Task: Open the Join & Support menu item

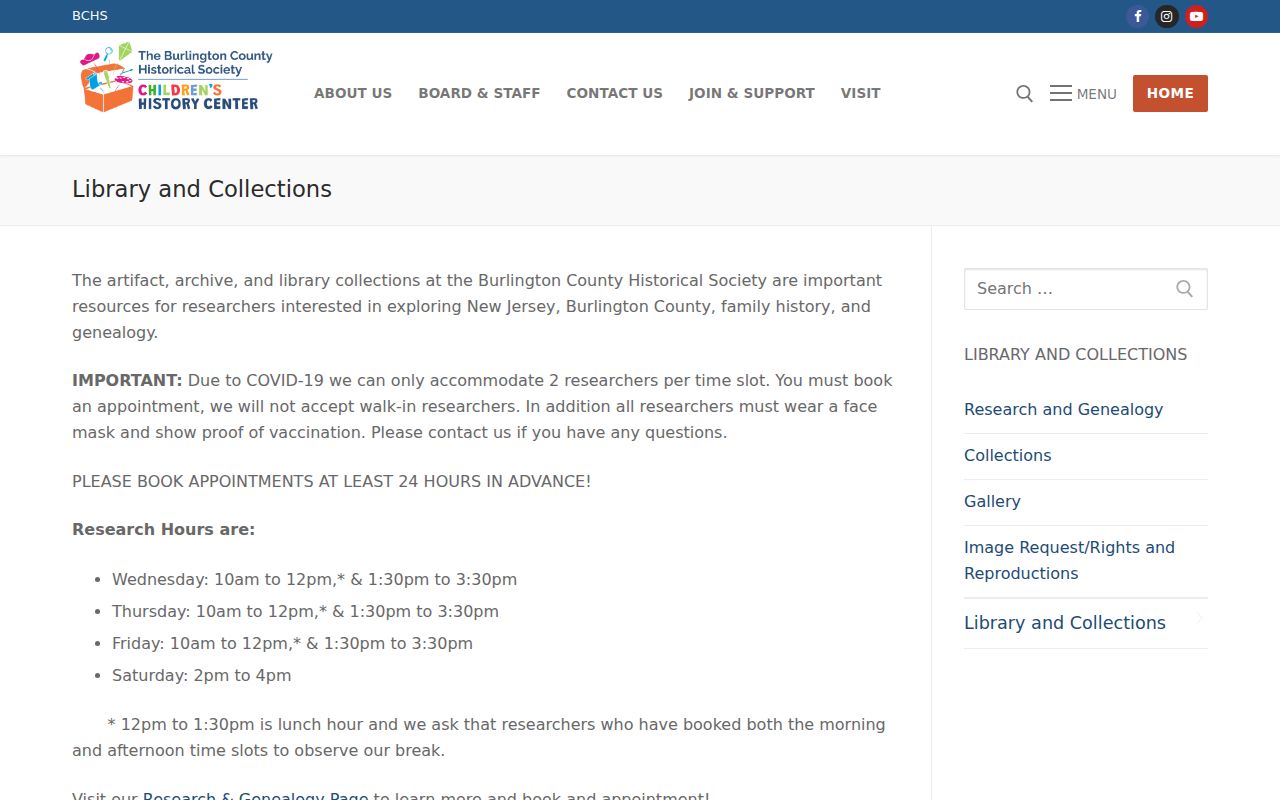Action: coord(751,93)
